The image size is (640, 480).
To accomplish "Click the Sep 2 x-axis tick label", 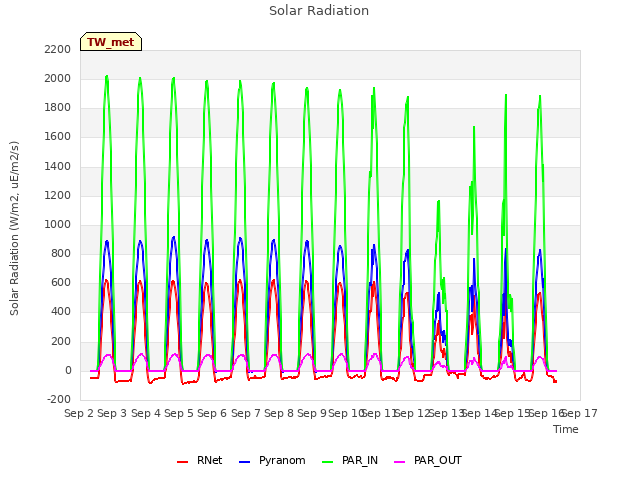I will (x=79, y=413).
